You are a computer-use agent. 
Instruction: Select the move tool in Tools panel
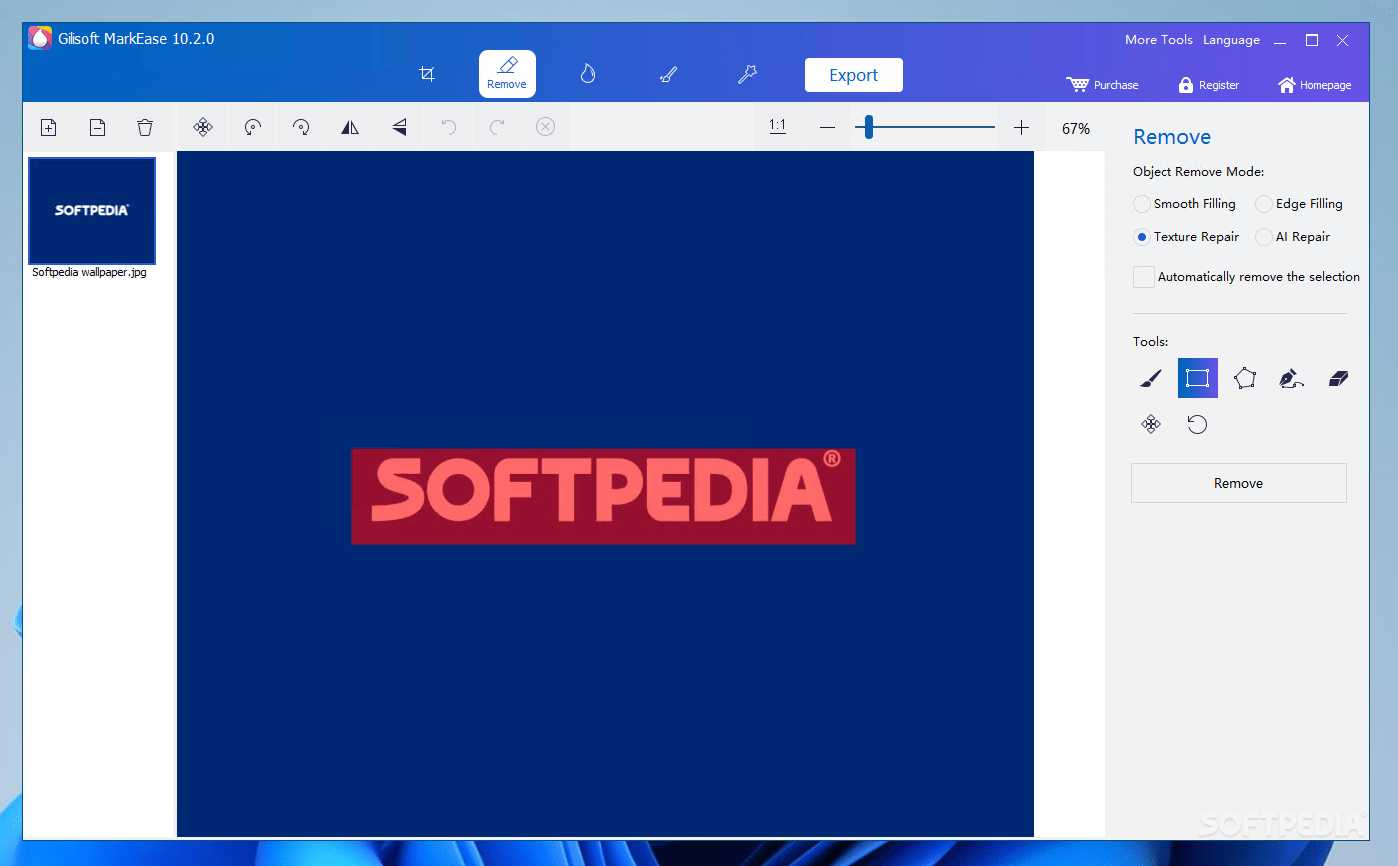pos(1151,424)
